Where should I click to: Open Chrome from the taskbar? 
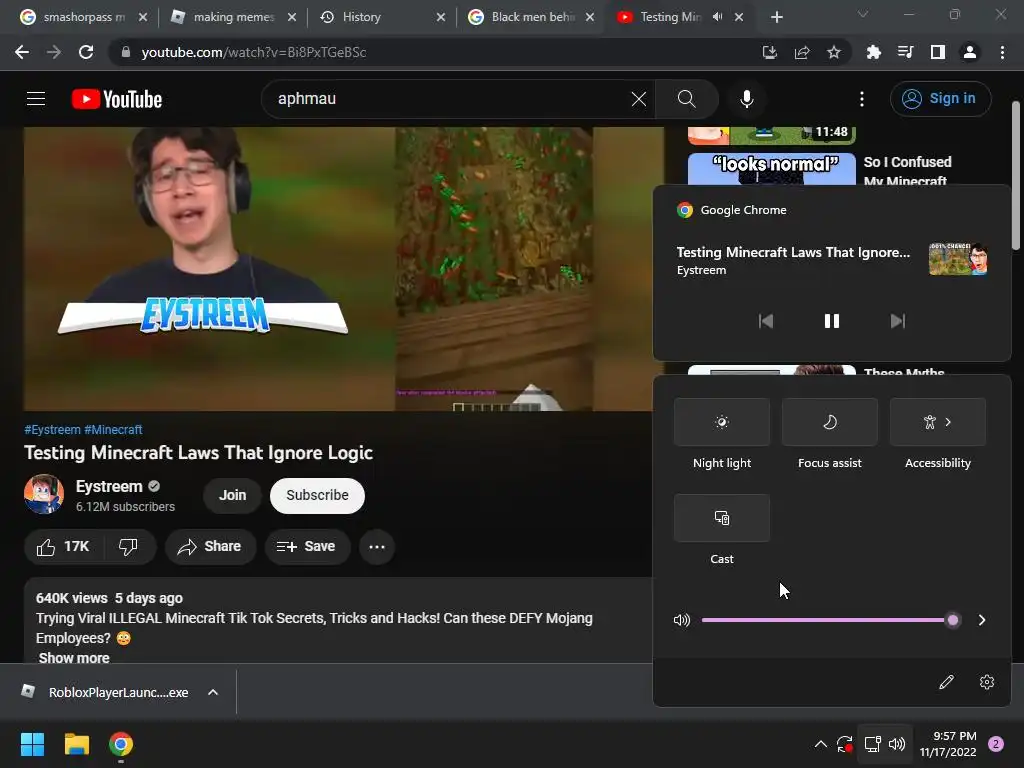[x=121, y=744]
